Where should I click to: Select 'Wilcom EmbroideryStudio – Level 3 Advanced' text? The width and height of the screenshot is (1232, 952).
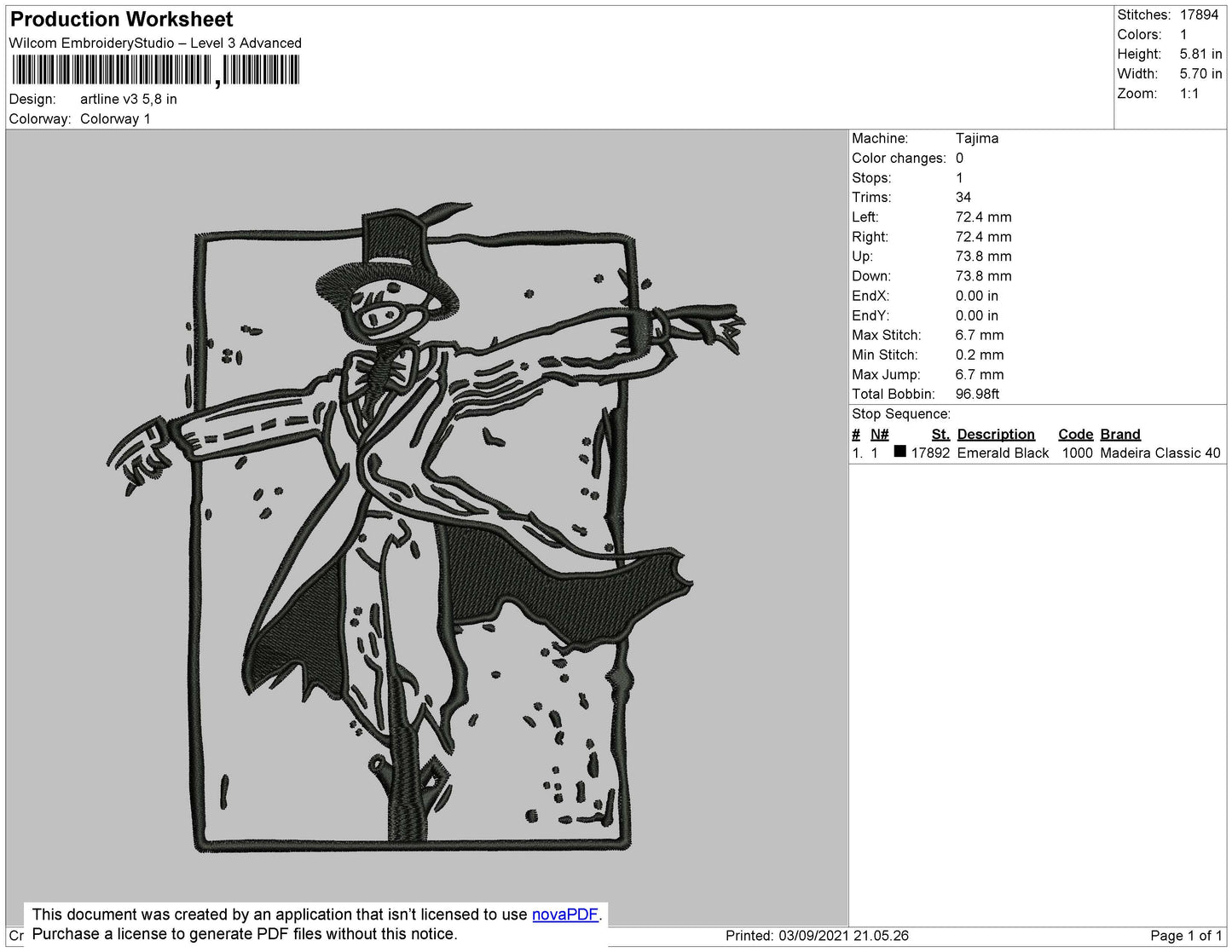tap(155, 43)
